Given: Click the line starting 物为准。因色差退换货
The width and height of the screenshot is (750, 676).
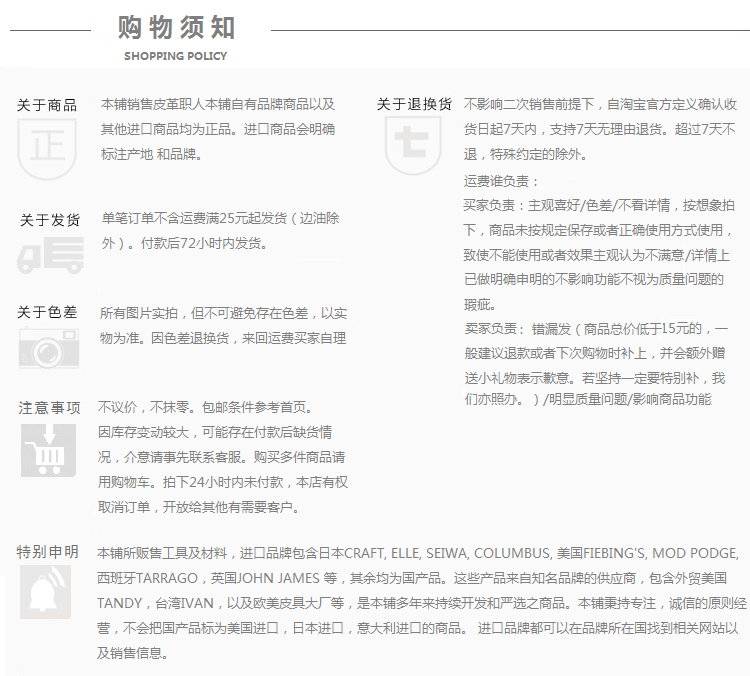Looking at the screenshot, I should point(223,338).
